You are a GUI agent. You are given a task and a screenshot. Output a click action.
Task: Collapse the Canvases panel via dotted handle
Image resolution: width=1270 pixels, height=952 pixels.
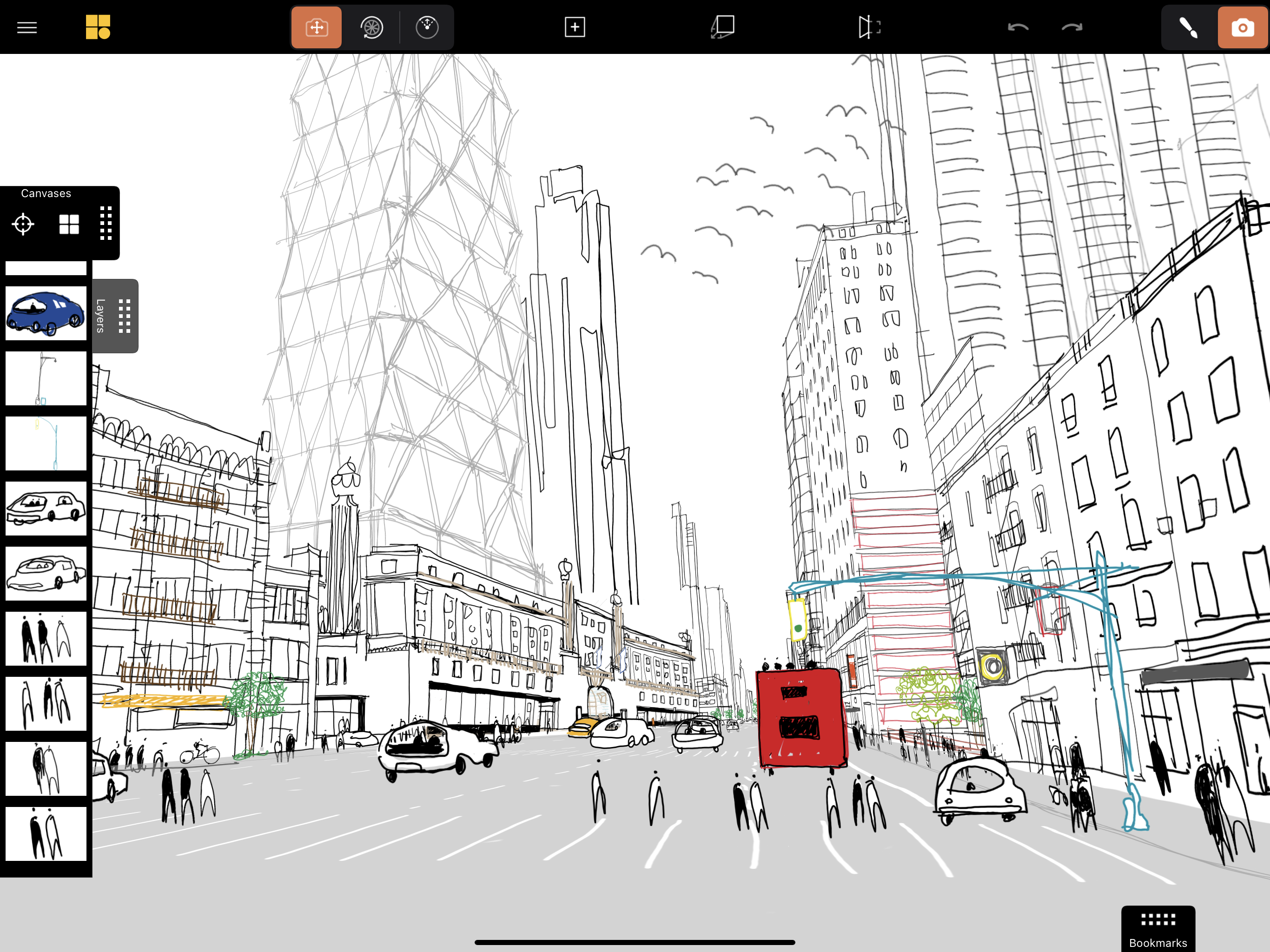[x=106, y=224]
